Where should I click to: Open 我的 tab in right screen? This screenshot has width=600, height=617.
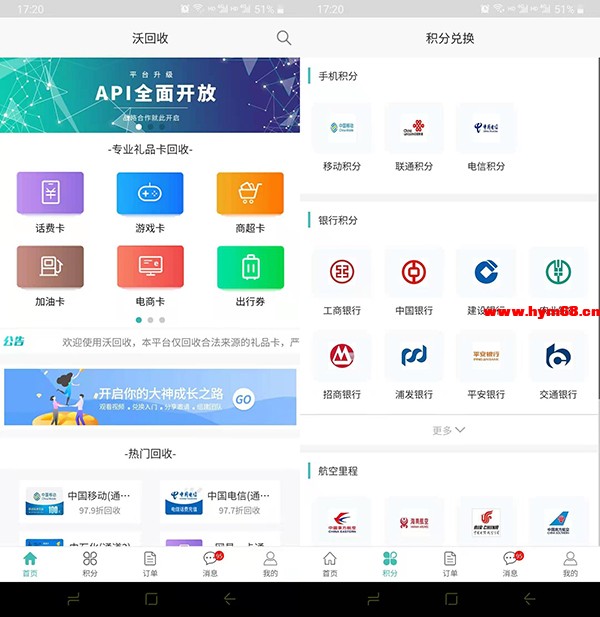point(570,564)
